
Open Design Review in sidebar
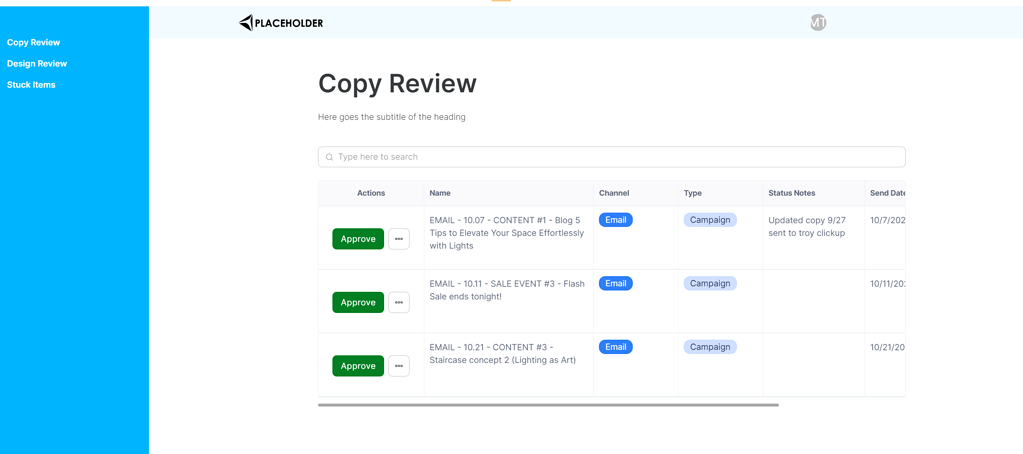37,64
